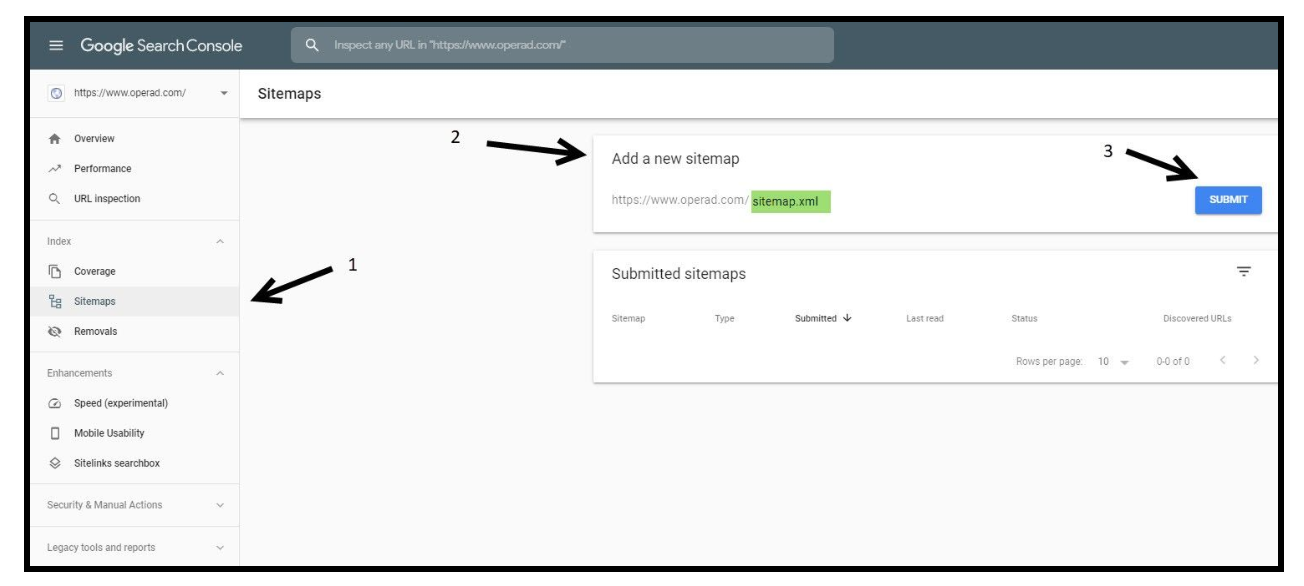1304x586 pixels.
Task: Open the hamburger main menu
Action: [56, 46]
